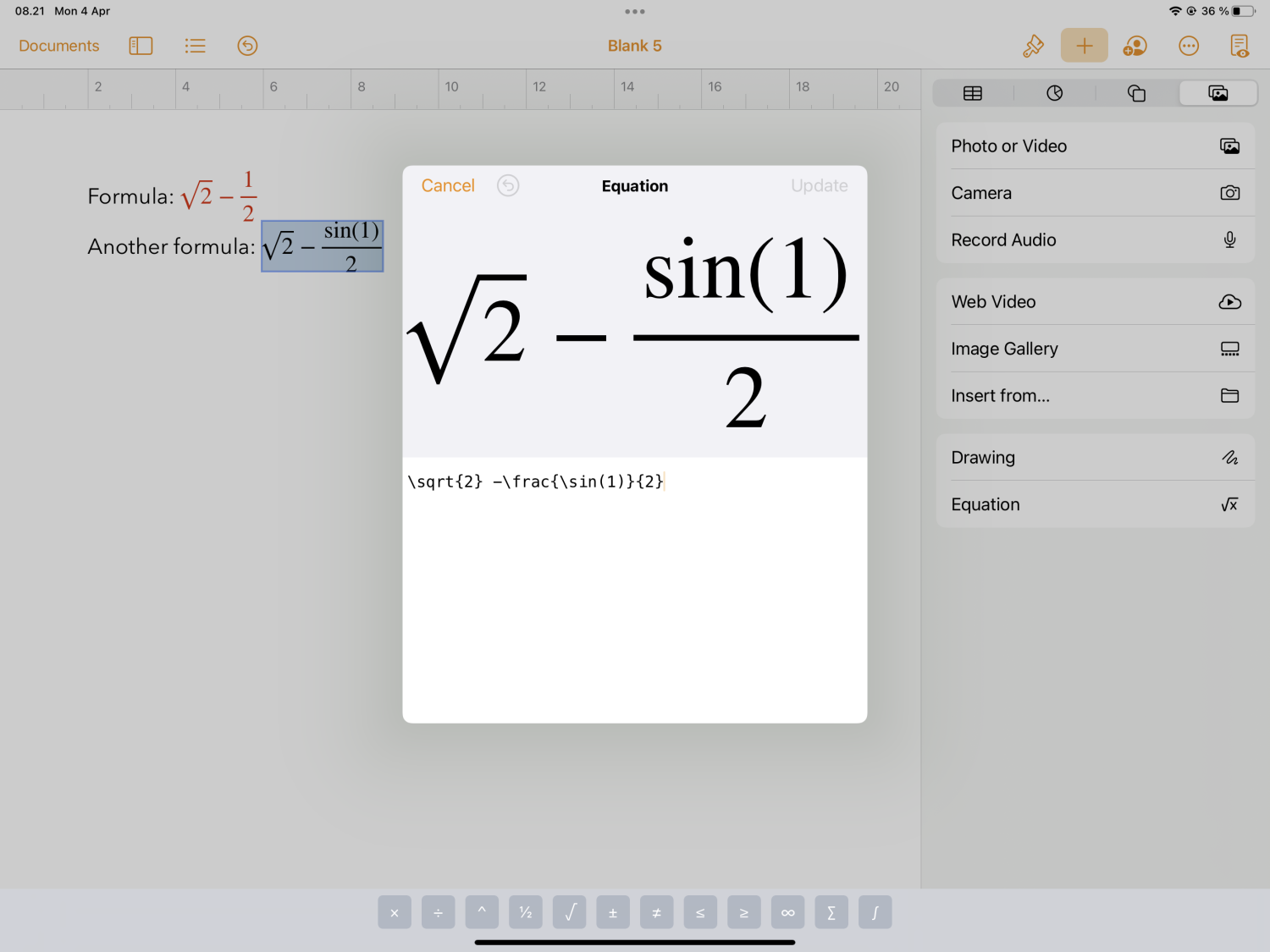Open the table of contents view

point(195,45)
